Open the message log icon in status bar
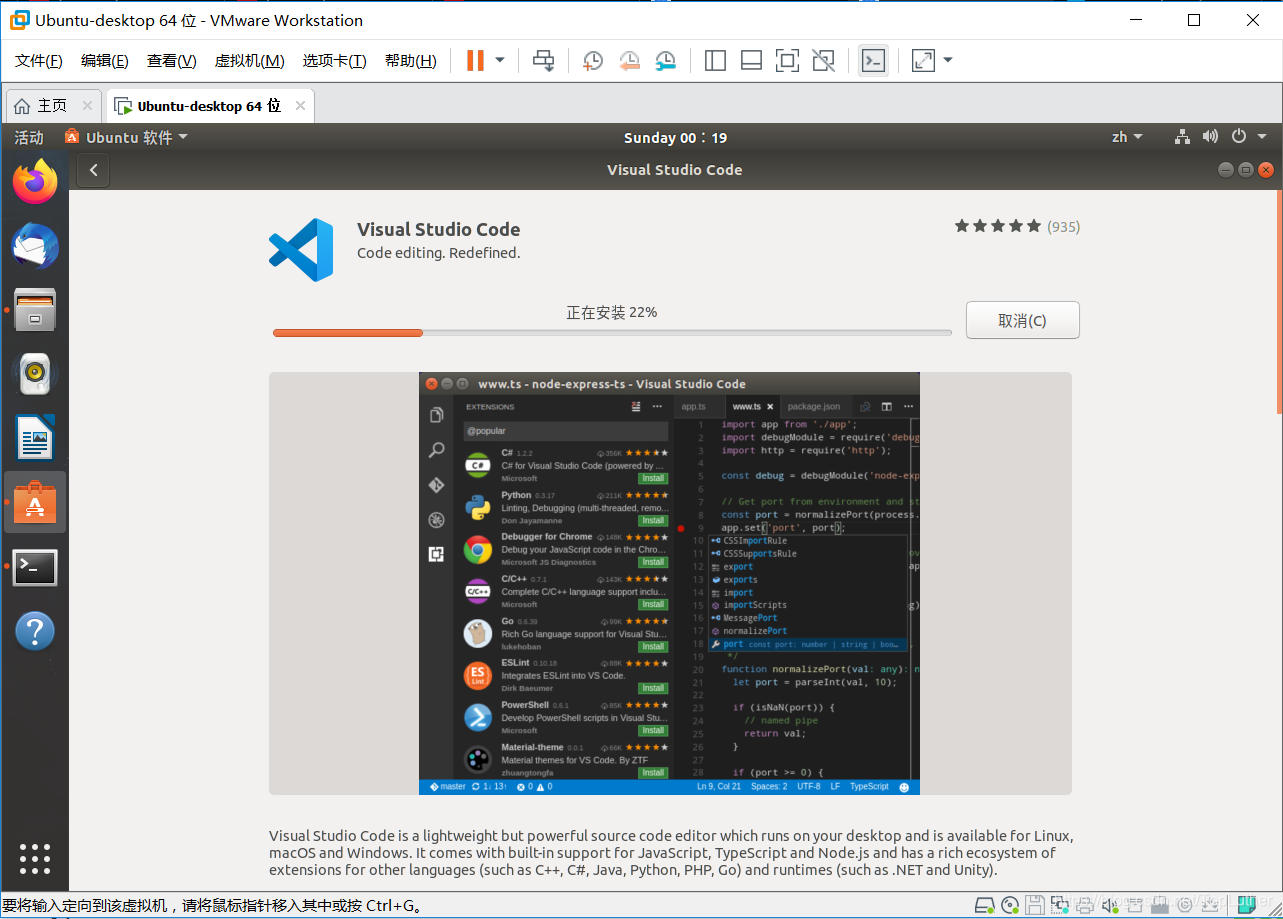The width and height of the screenshot is (1283, 919). point(1246,905)
